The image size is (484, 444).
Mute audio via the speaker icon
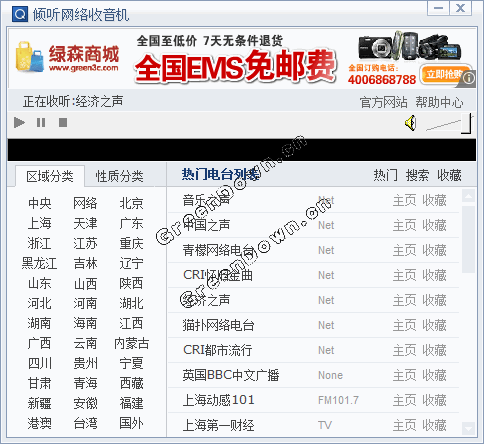[411, 123]
